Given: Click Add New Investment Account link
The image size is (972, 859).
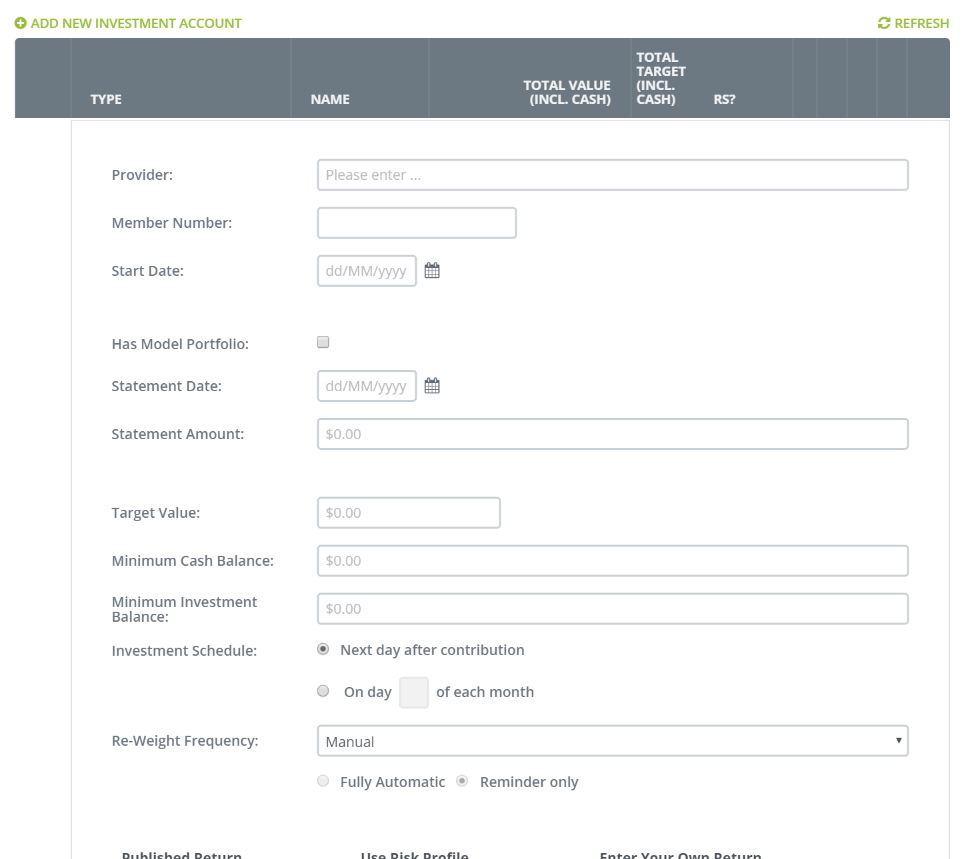Looking at the screenshot, I should click(136, 23).
